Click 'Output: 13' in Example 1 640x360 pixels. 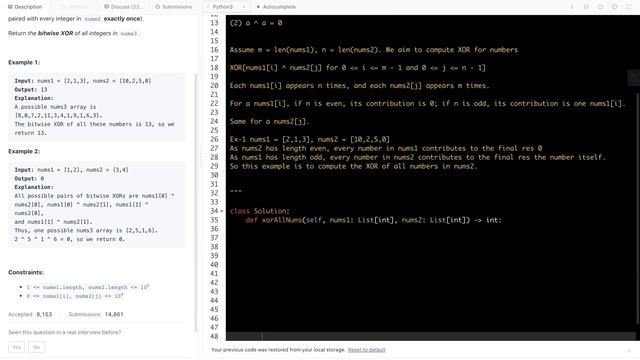31,90
